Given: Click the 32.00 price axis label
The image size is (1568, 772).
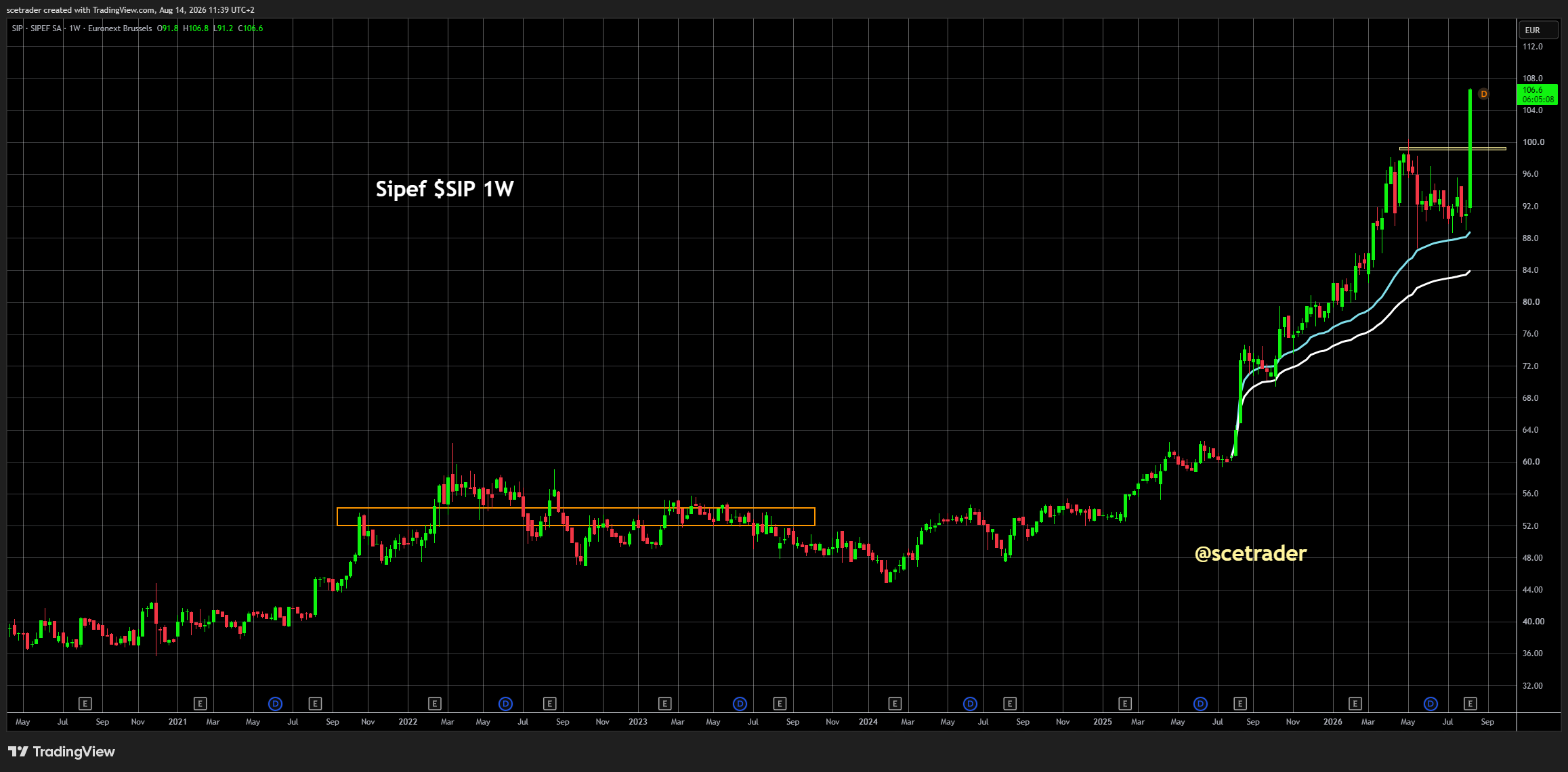Looking at the screenshot, I should click(1533, 686).
